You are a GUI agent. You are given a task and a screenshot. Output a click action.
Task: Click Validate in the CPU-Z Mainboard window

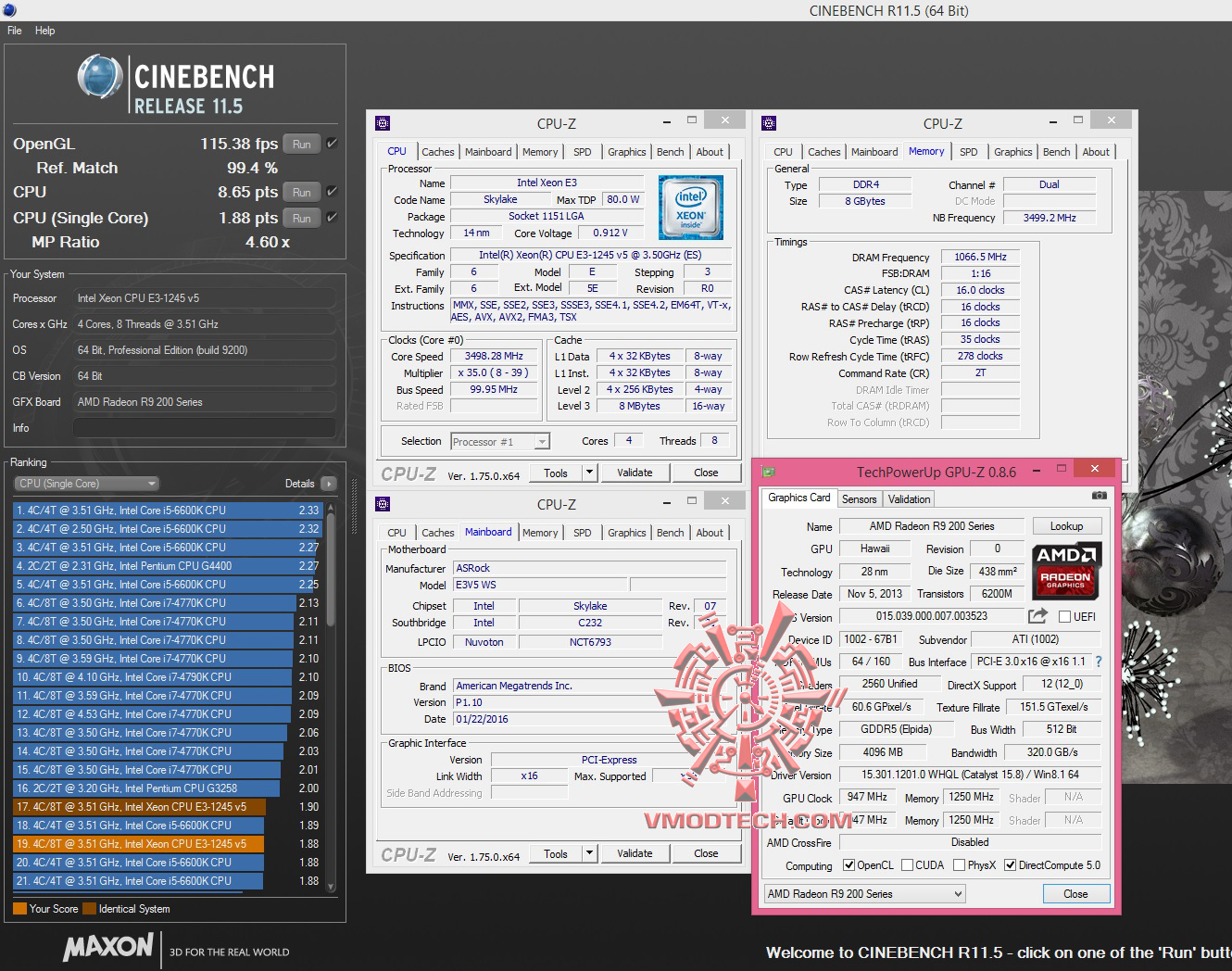635,853
